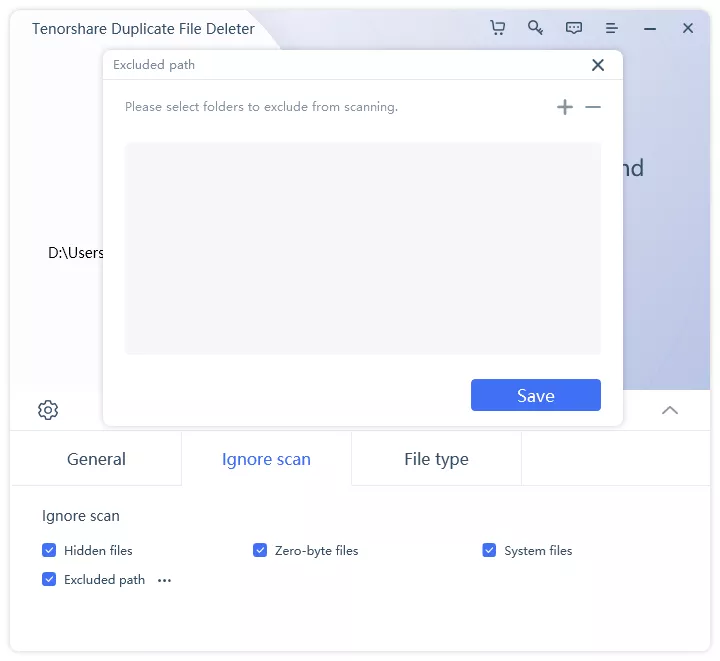This screenshot has height=661, width=720.
Task: Click the Ignore scan section heading
Action: click(x=81, y=516)
